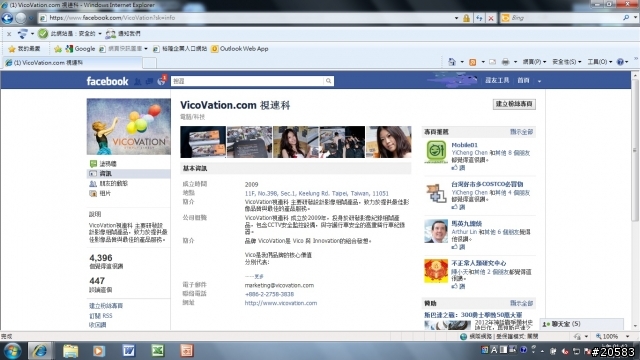Click the Read Mail envelope icon
Viewport: 640px width, 360px height.
point(493,62)
